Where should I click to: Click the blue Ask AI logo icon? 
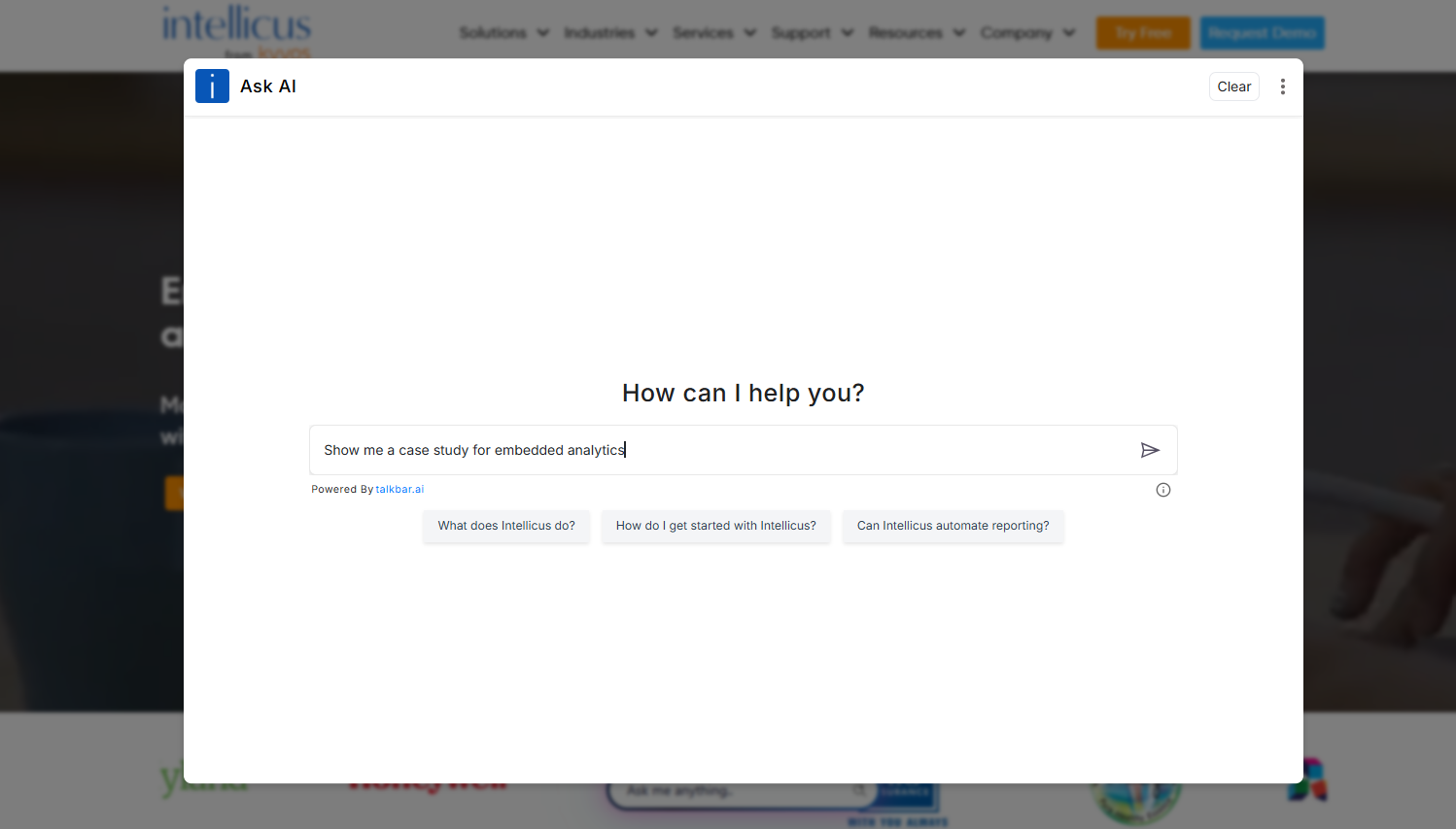pos(212,86)
